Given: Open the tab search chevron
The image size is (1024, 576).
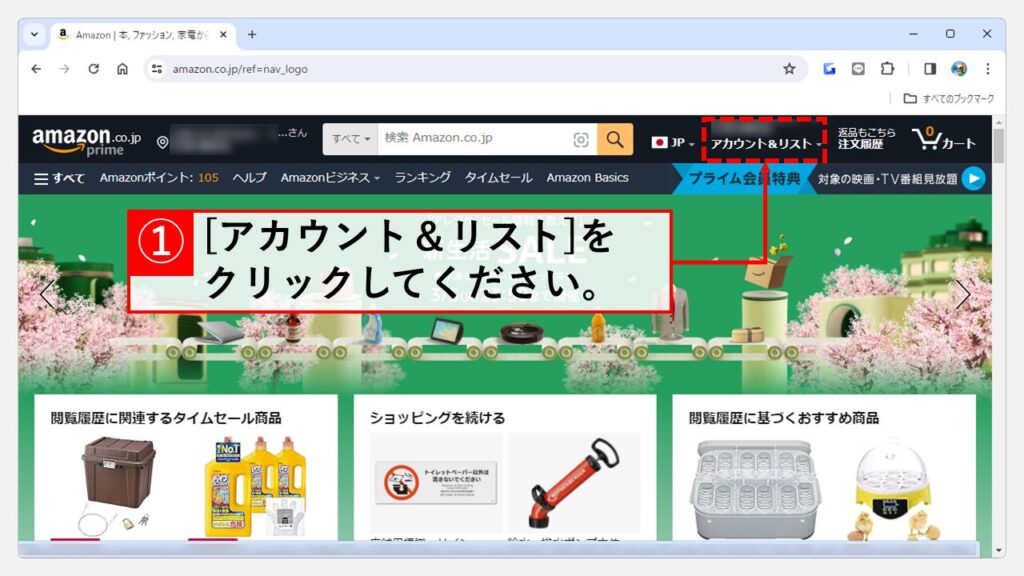Looking at the screenshot, I should 34,34.
